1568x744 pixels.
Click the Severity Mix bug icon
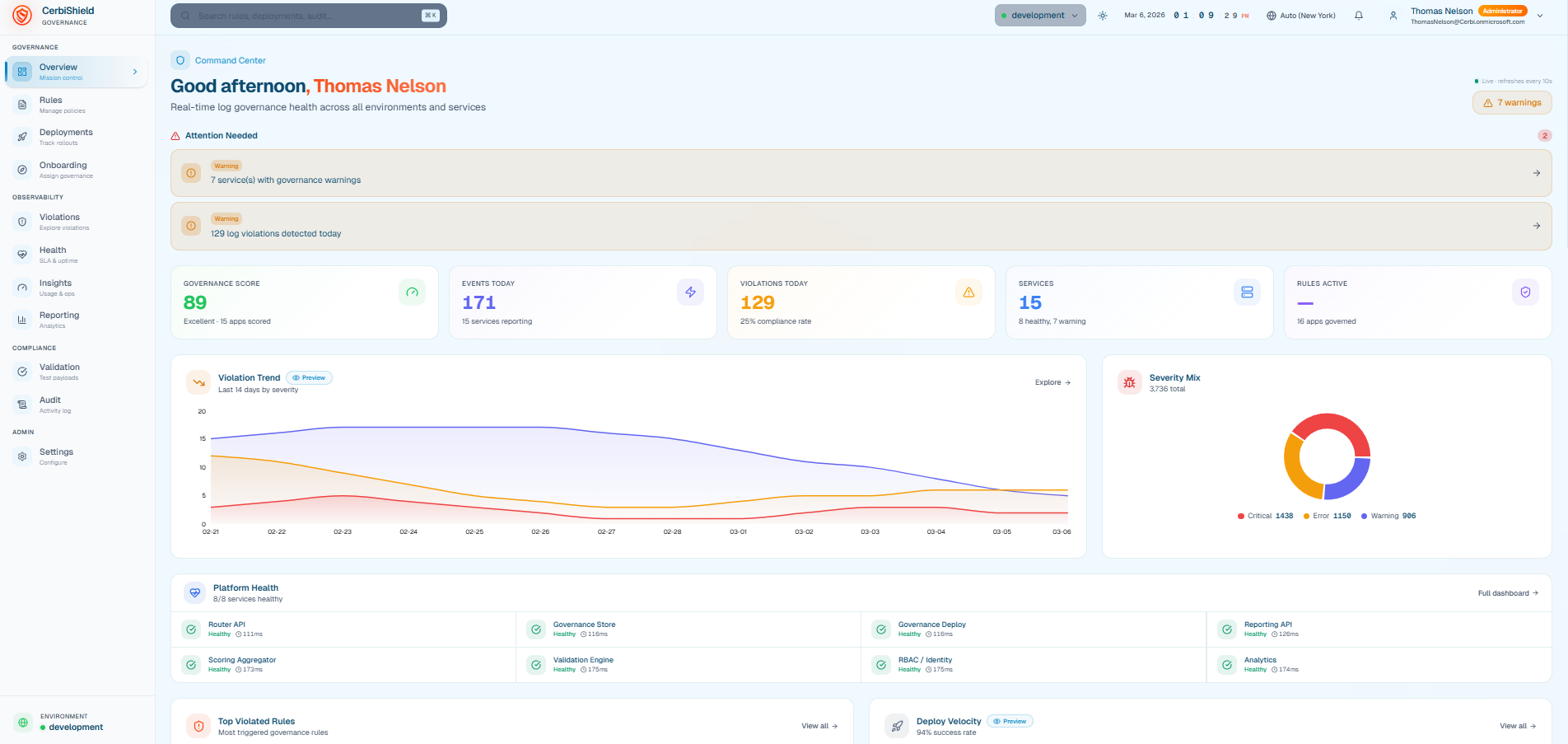(x=1130, y=382)
